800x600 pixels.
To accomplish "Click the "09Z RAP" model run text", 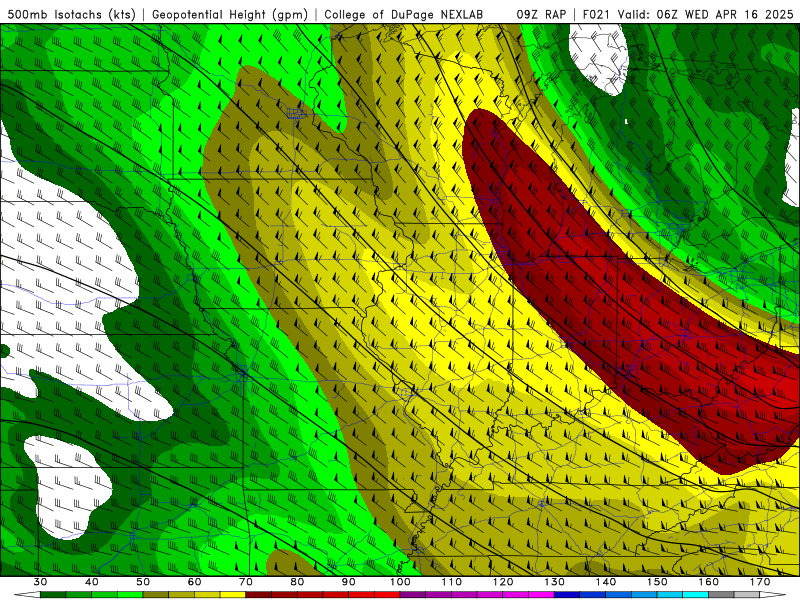I will (x=541, y=14).
